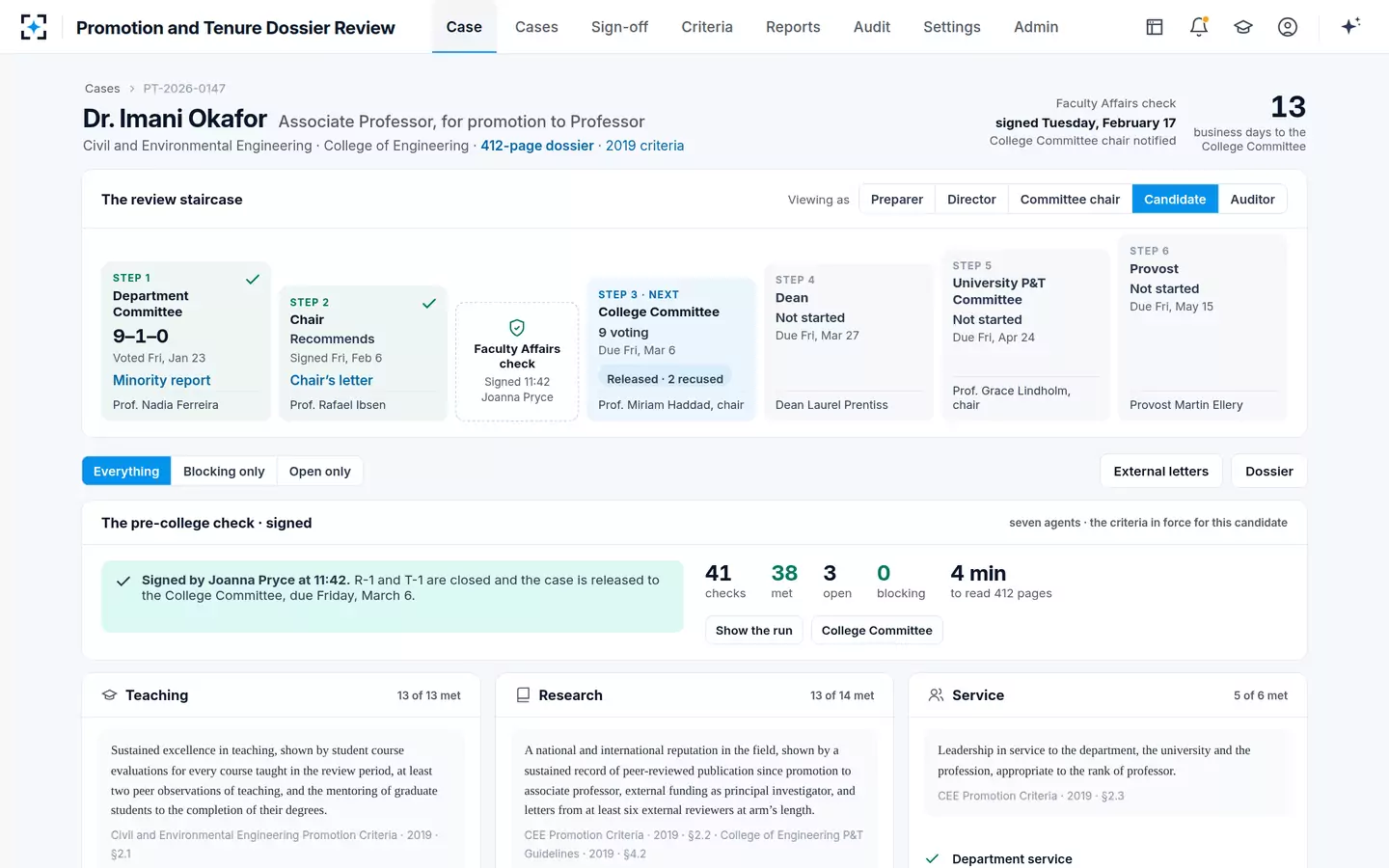The image size is (1389, 868).
Task: Click the graduation cap icon in header
Action: point(1243,27)
